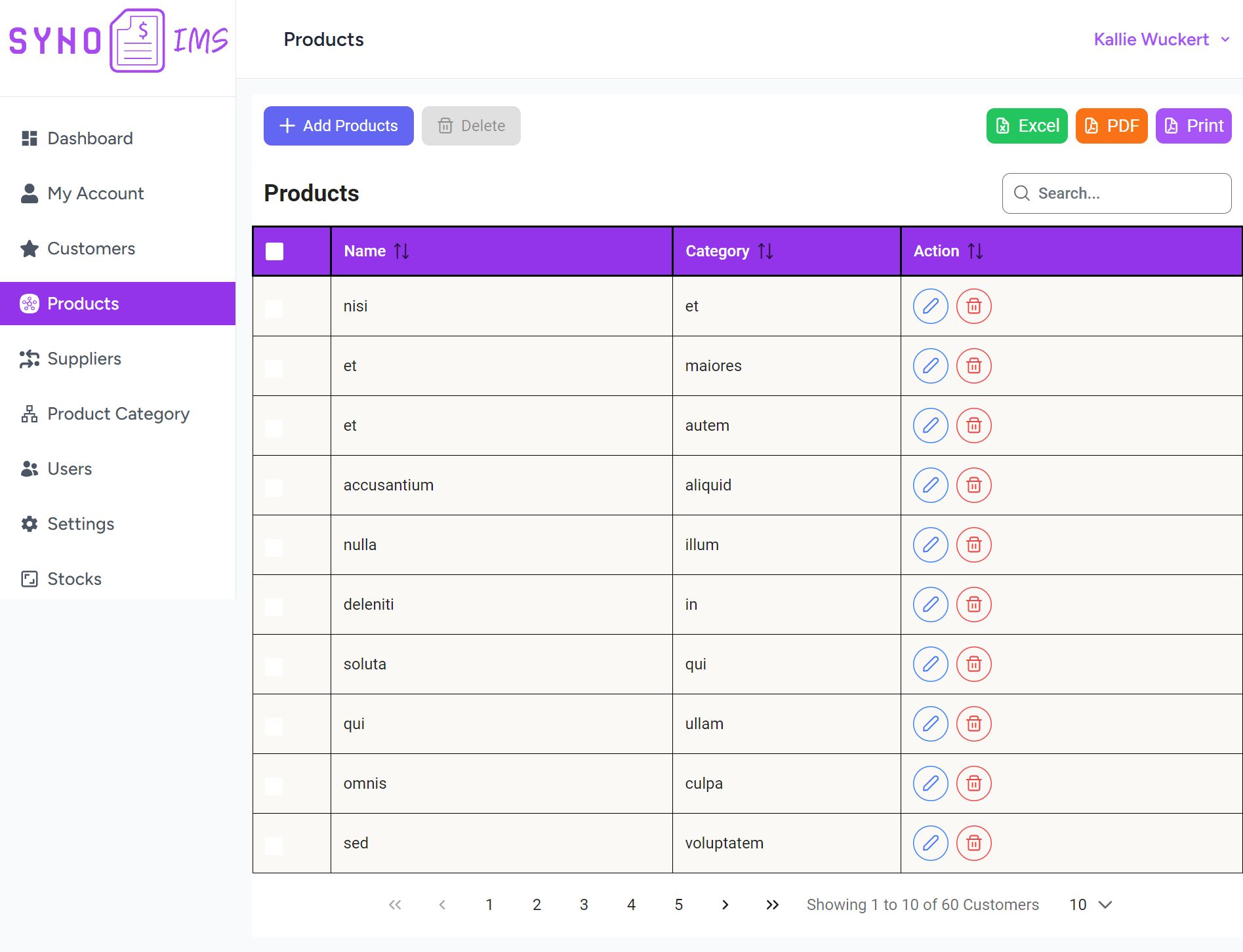The height and width of the screenshot is (952, 1243).
Task: Go to page 3 of results
Action: 584,905
